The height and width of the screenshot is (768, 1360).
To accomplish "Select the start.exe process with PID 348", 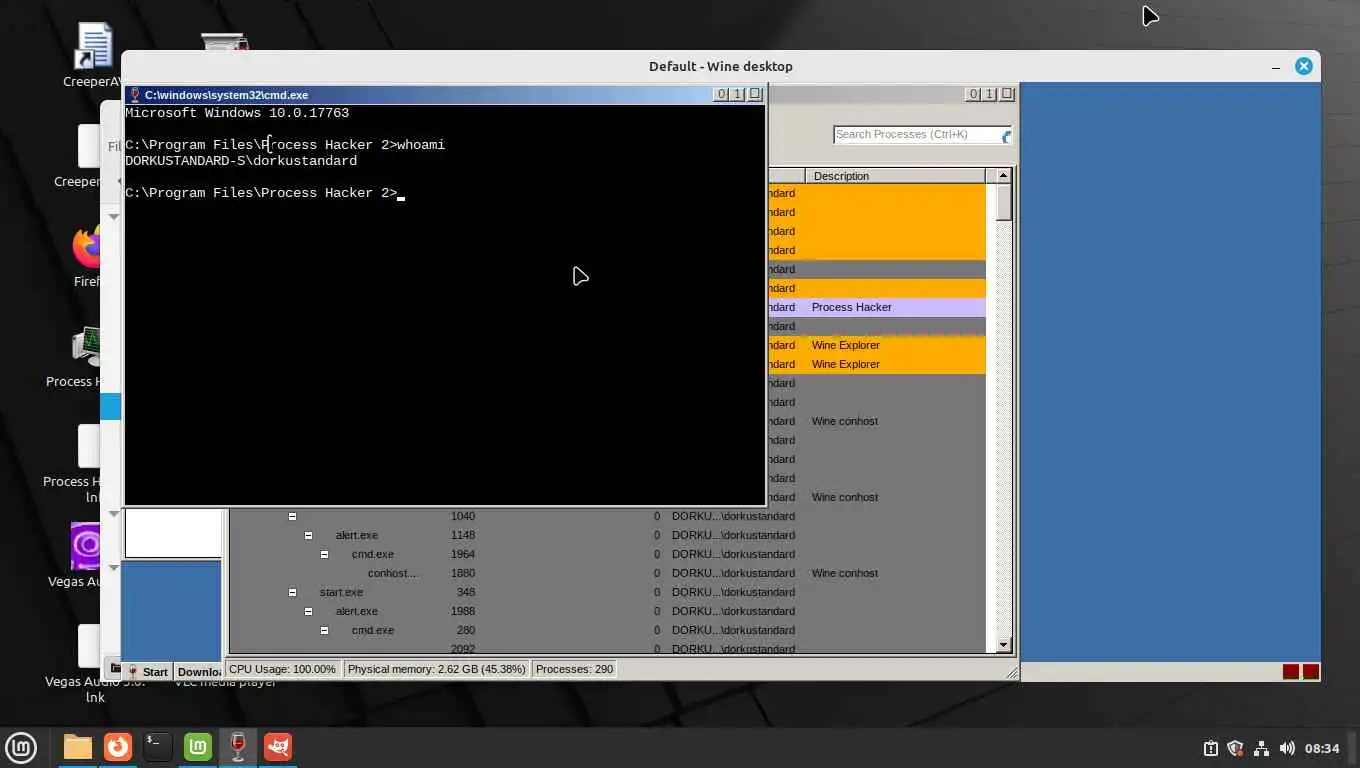I will coord(608,592).
